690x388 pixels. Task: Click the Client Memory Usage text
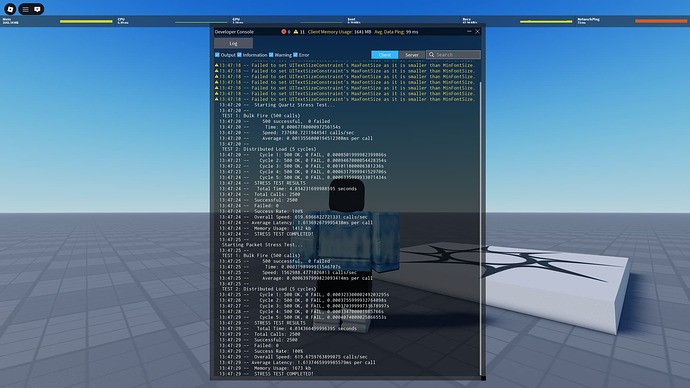tap(339, 32)
